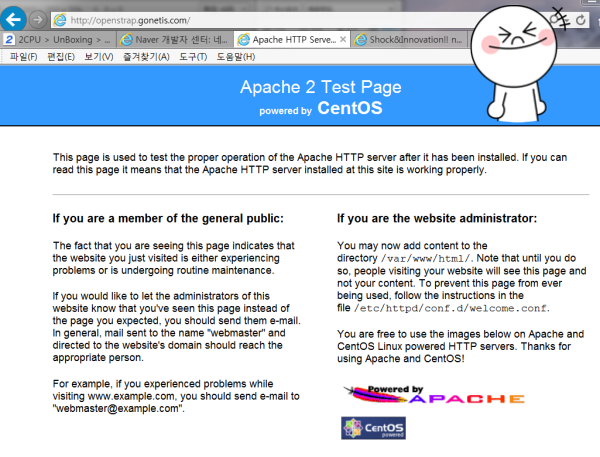The height and width of the screenshot is (457, 600).
Task: Click the CentOS text in the banner
Action: (x=350, y=108)
